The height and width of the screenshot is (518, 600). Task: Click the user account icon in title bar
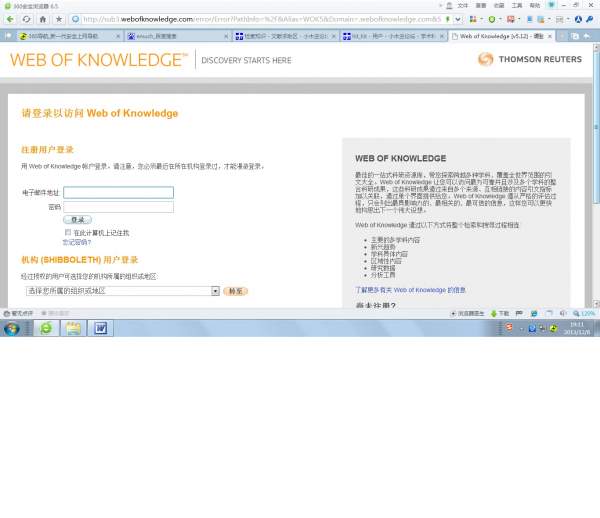point(450,5)
